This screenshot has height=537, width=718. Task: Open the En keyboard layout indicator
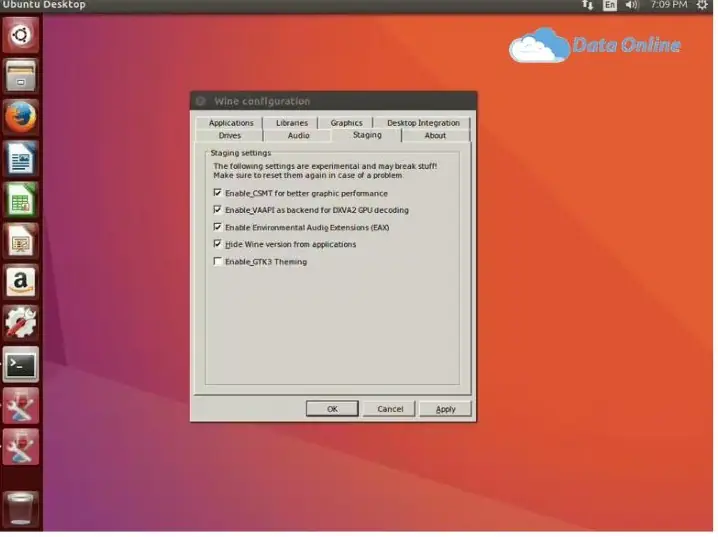coord(609,5)
